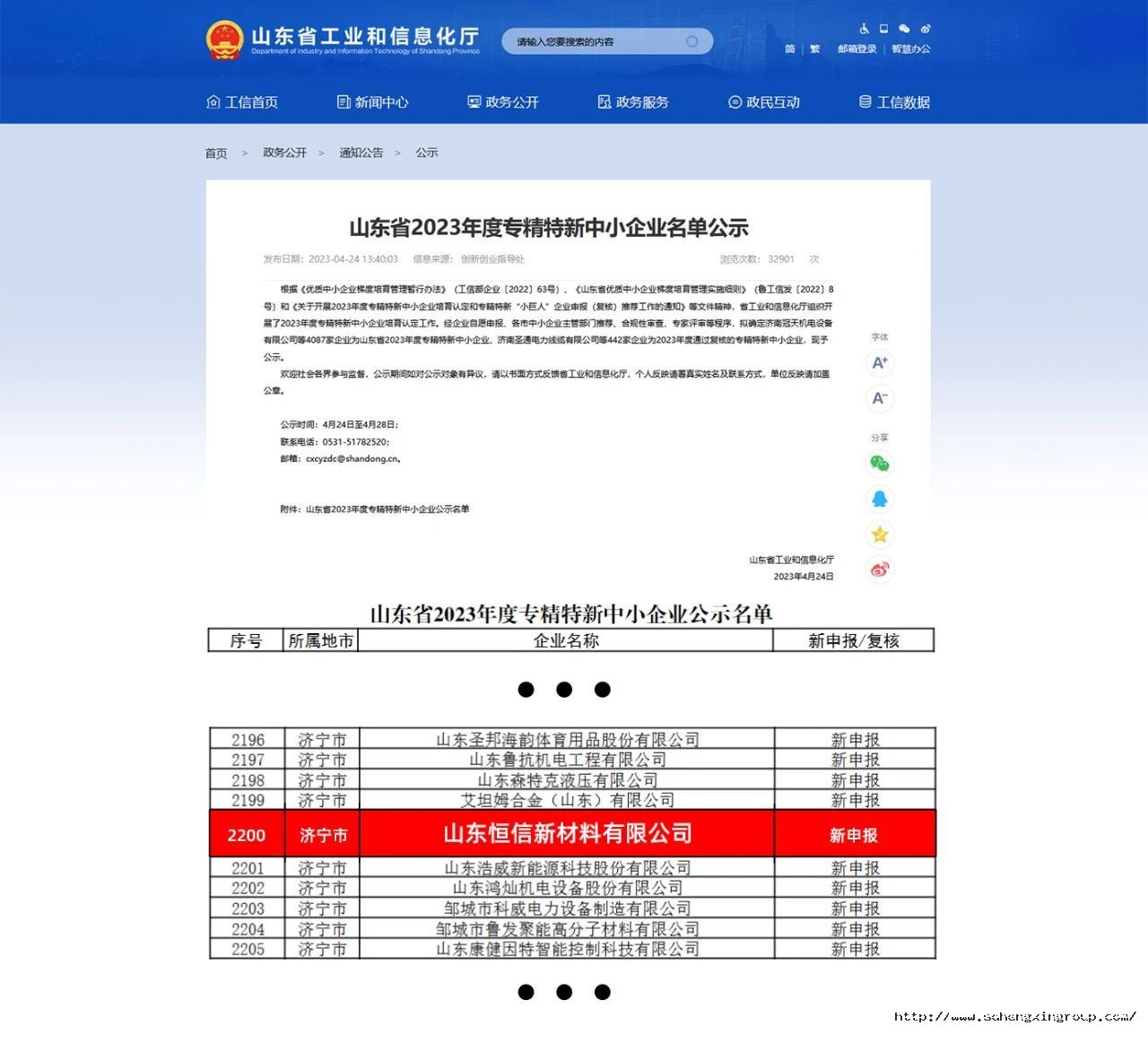Select 政务服务 in the navigation bar
This screenshot has width=1148, height=1043.
pyautogui.click(x=633, y=102)
